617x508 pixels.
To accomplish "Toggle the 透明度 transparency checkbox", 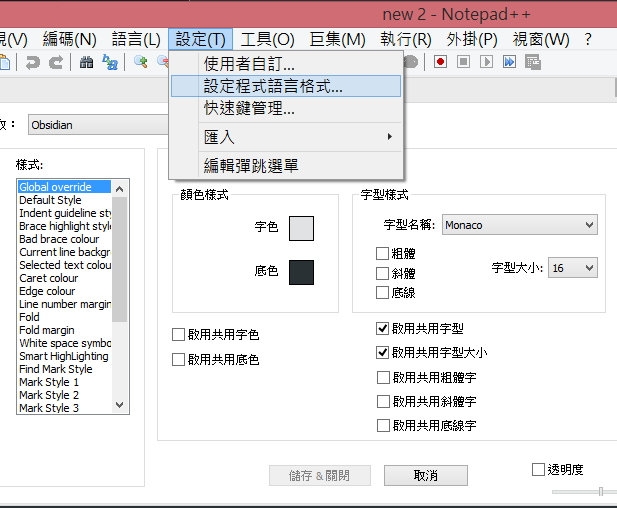I will tap(538, 469).
